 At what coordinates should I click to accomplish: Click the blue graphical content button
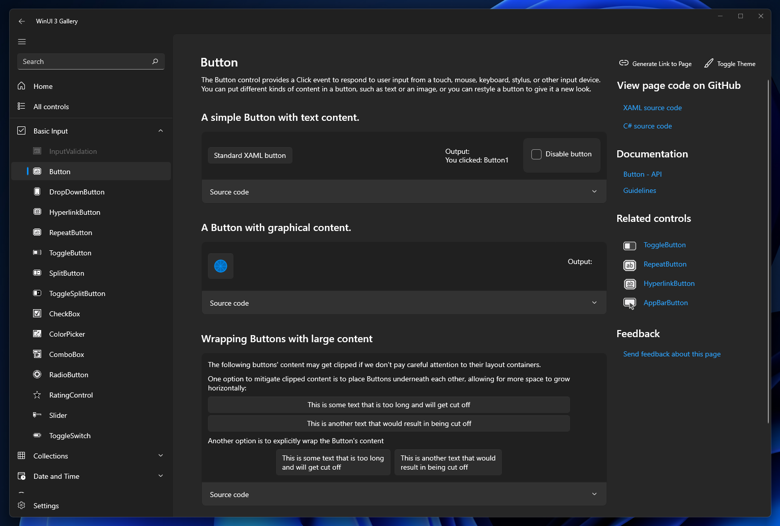(x=221, y=266)
